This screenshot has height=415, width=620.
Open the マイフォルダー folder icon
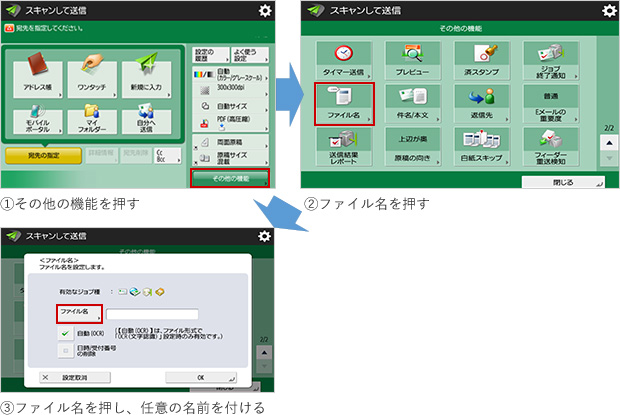pos(92,120)
